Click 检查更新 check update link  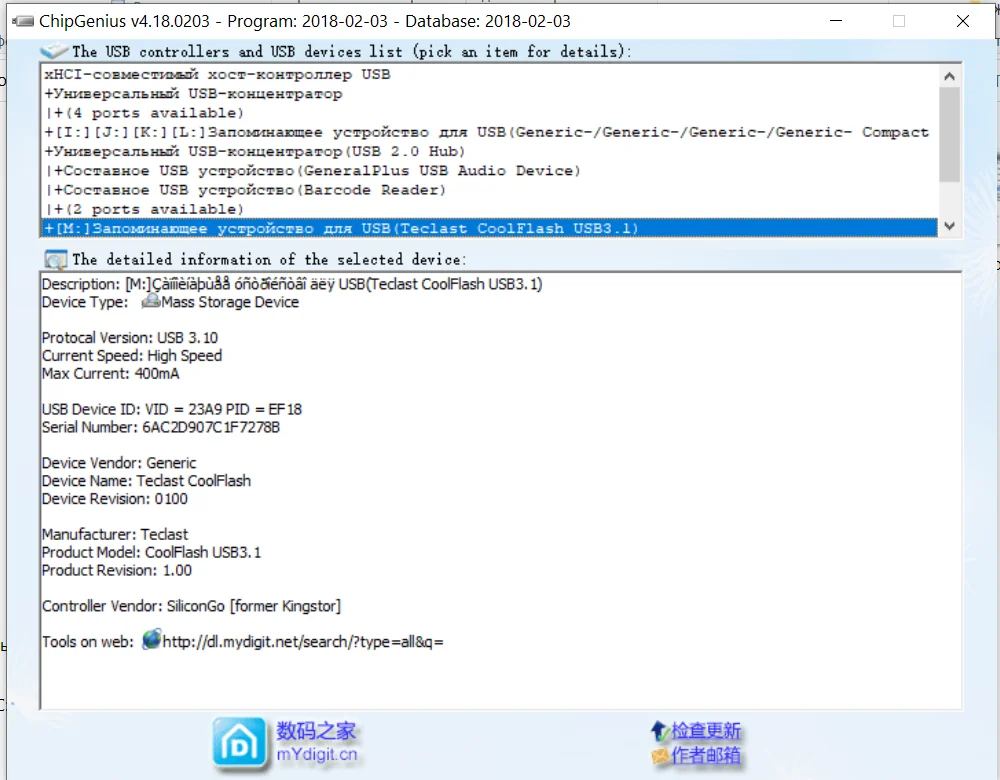tap(706, 731)
